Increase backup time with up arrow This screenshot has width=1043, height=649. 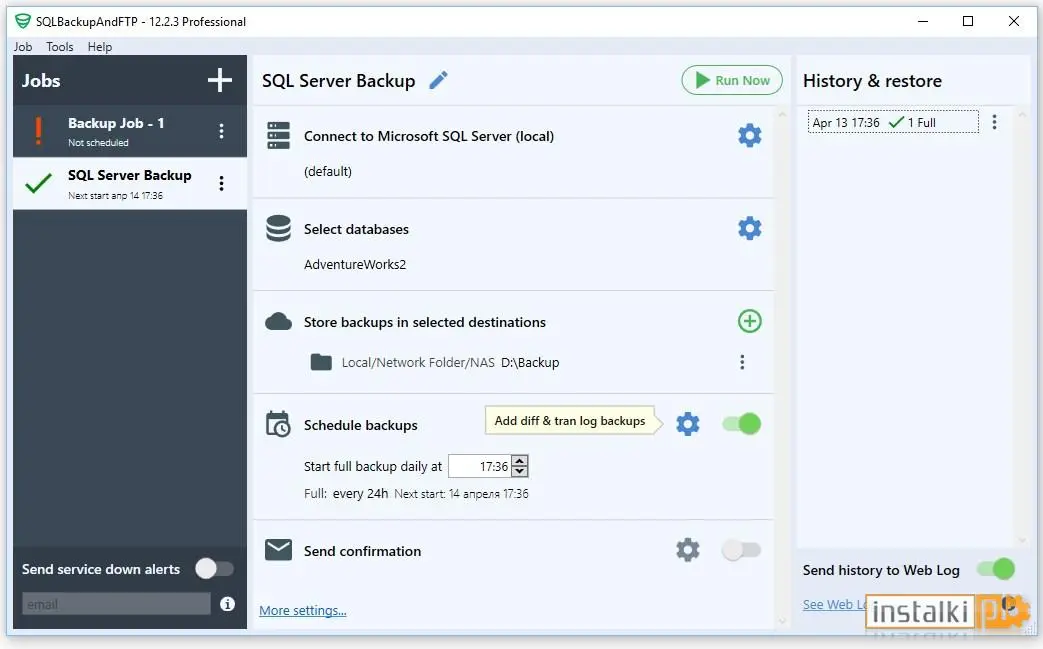click(520, 460)
